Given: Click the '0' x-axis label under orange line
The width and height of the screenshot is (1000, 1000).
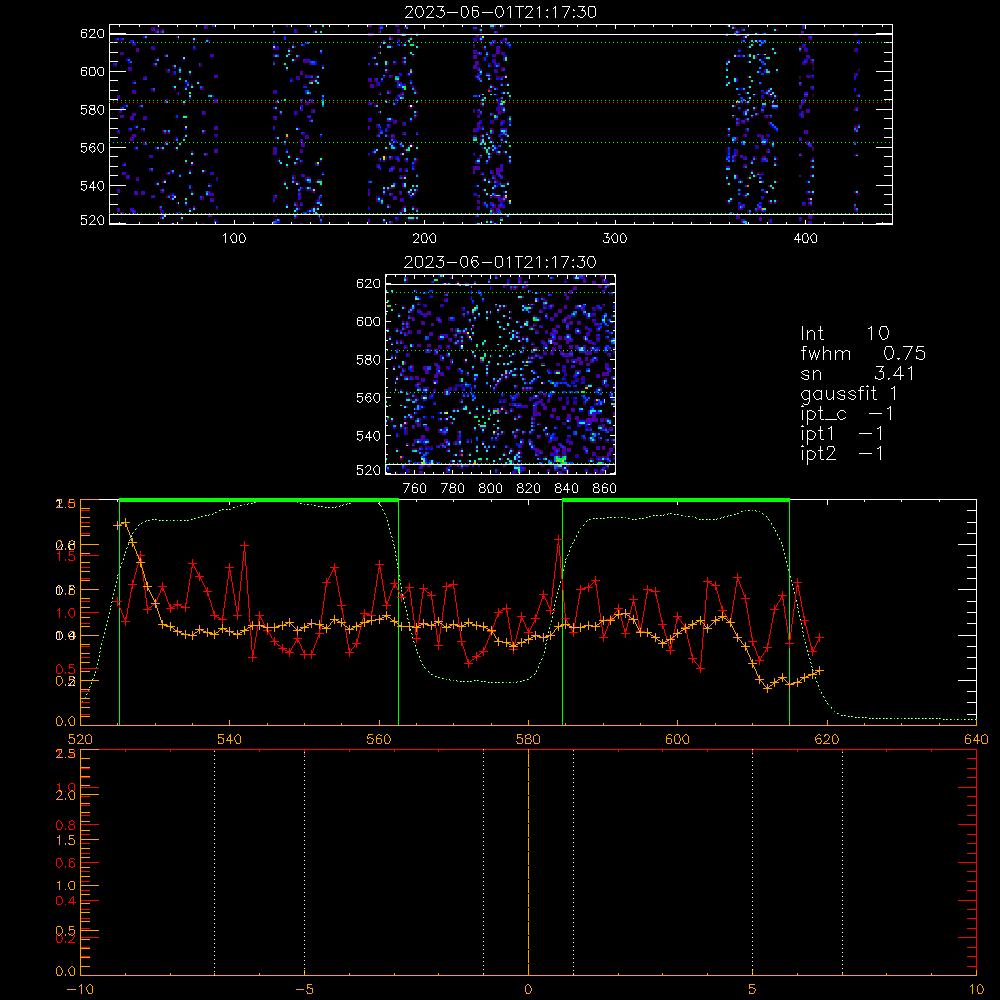Looking at the screenshot, I should [528, 989].
